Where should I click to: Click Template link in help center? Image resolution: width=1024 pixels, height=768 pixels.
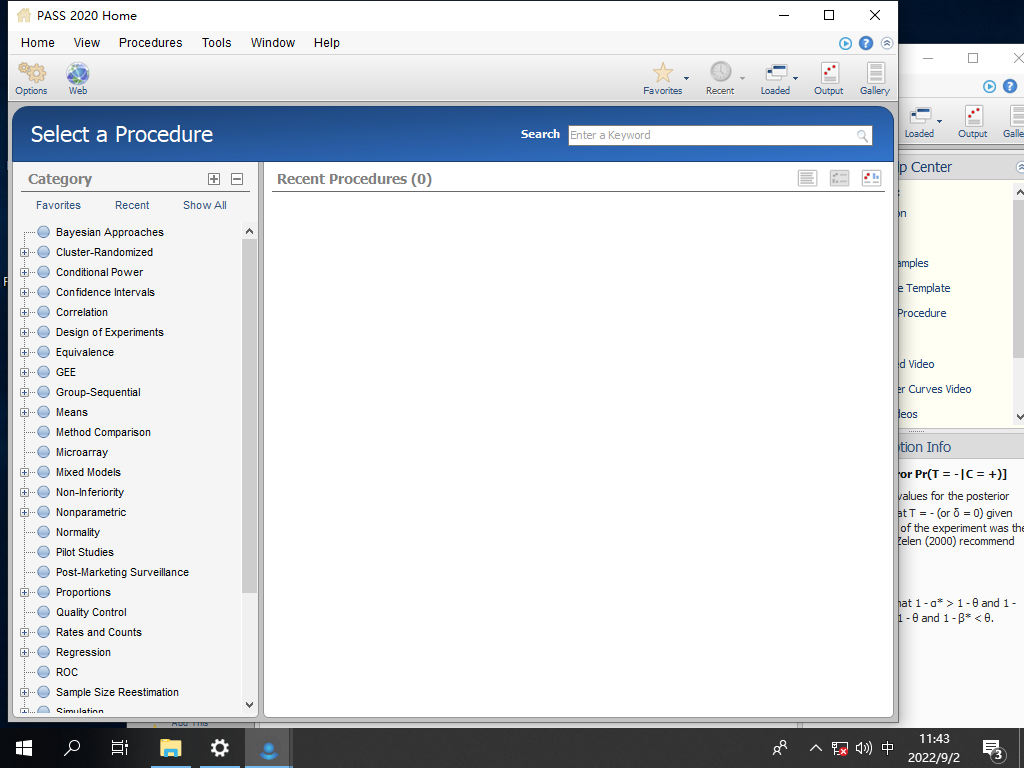coord(925,288)
